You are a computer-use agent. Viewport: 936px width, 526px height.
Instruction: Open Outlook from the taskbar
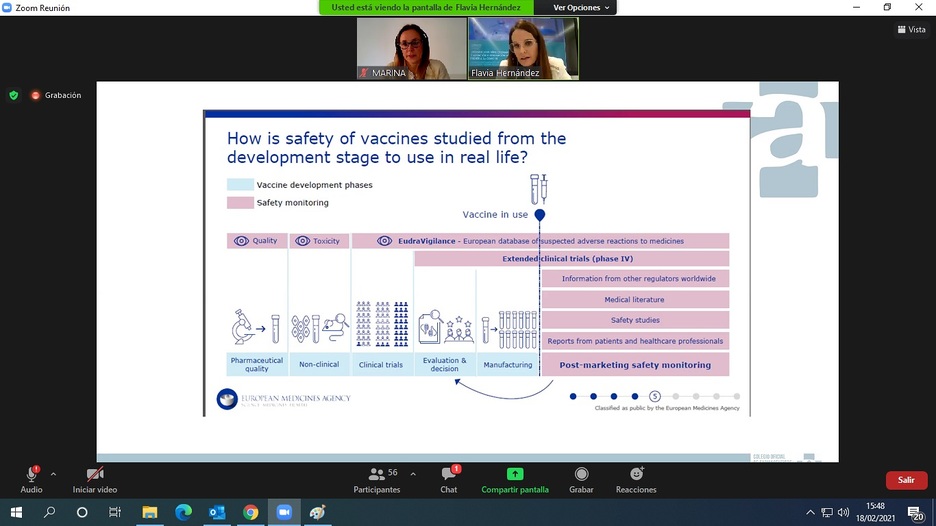217,512
